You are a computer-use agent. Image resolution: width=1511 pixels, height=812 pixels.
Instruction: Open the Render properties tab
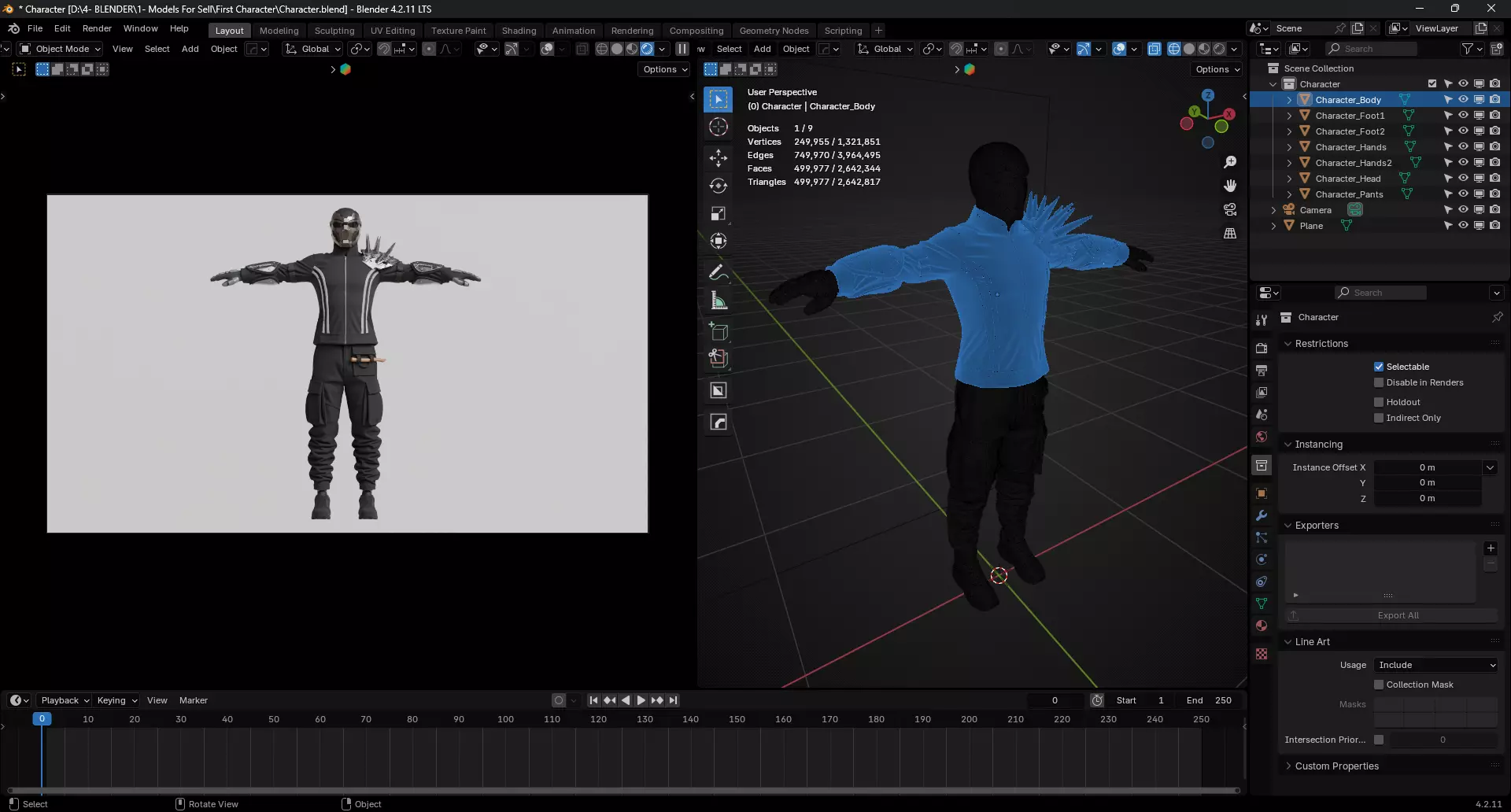1262,348
